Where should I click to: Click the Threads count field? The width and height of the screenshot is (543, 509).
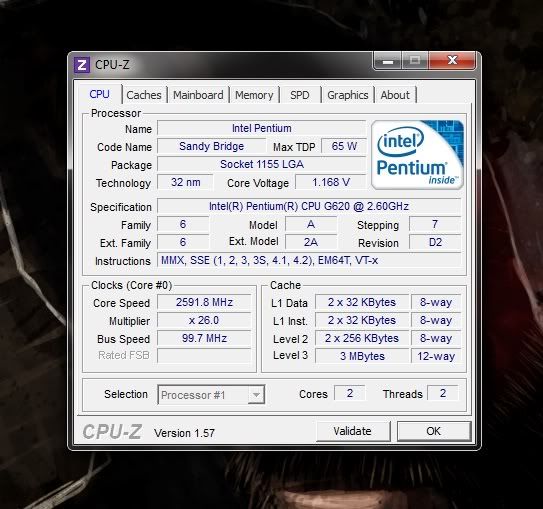click(443, 393)
